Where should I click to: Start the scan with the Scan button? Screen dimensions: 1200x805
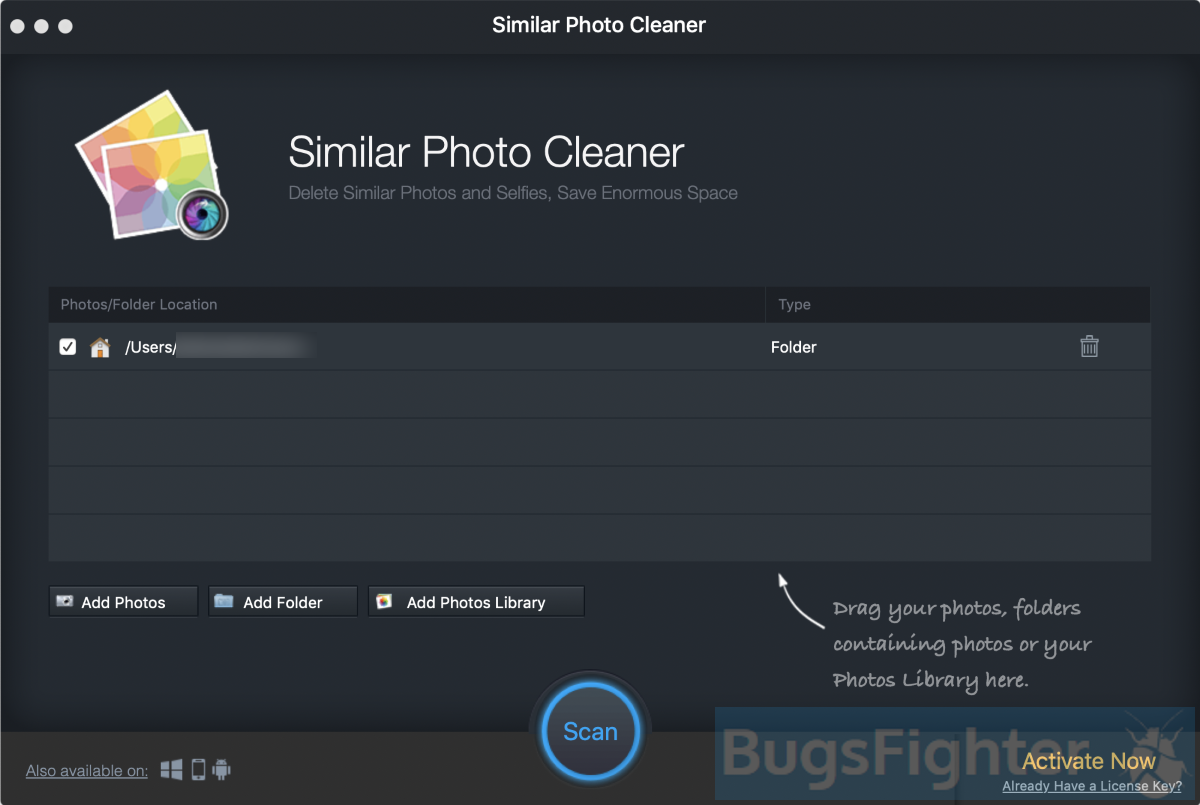(590, 731)
